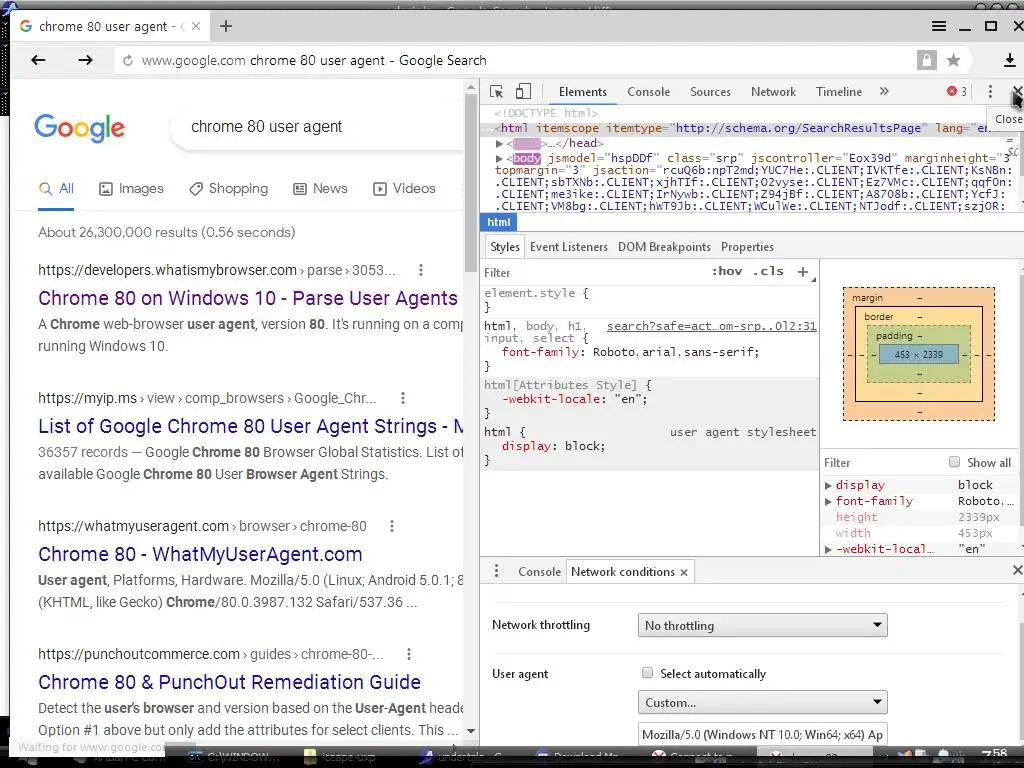Select Event Listeners sidebar tab

(568, 247)
